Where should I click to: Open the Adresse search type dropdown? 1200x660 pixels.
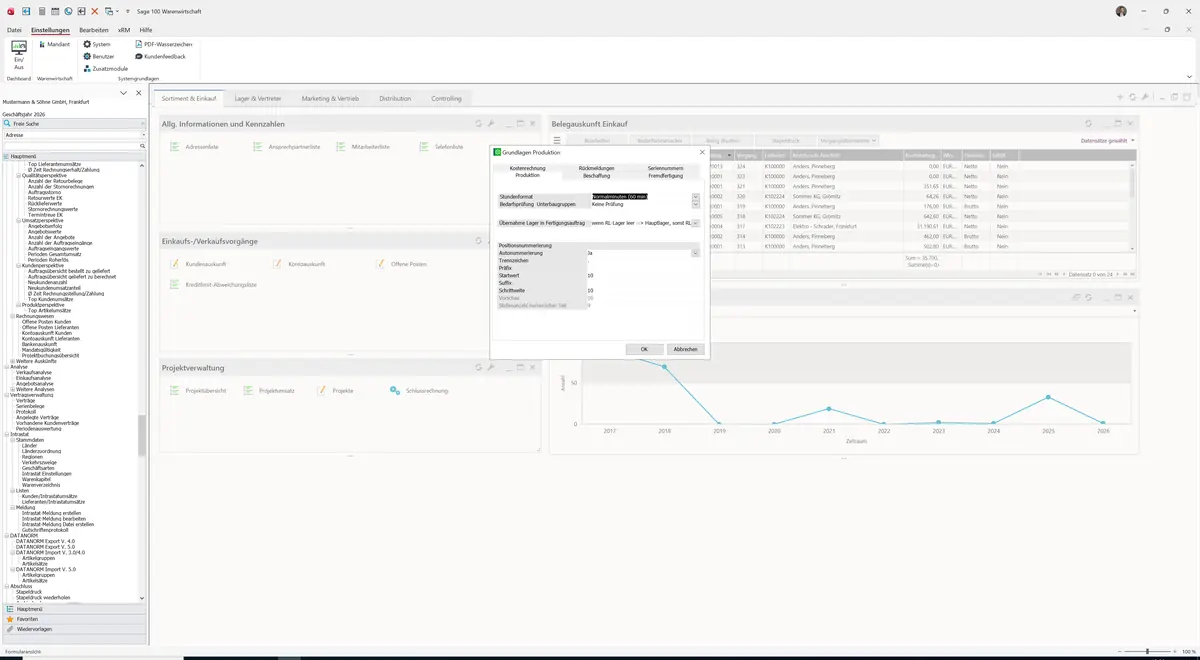tap(142, 134)
